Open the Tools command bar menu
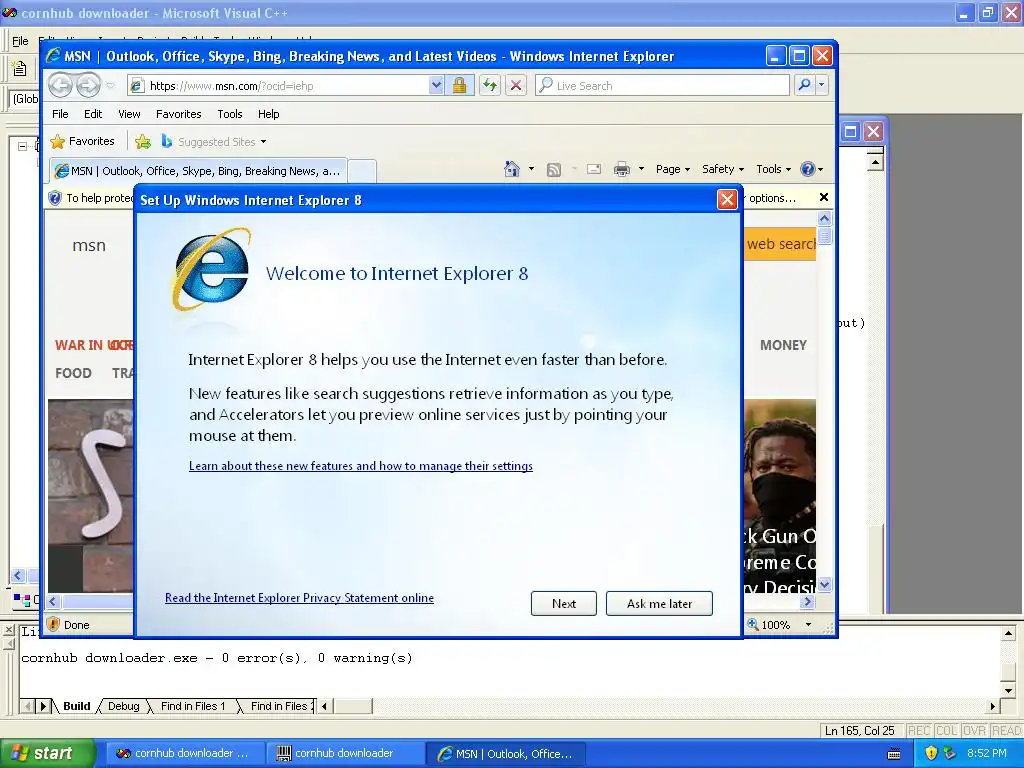 773,169
